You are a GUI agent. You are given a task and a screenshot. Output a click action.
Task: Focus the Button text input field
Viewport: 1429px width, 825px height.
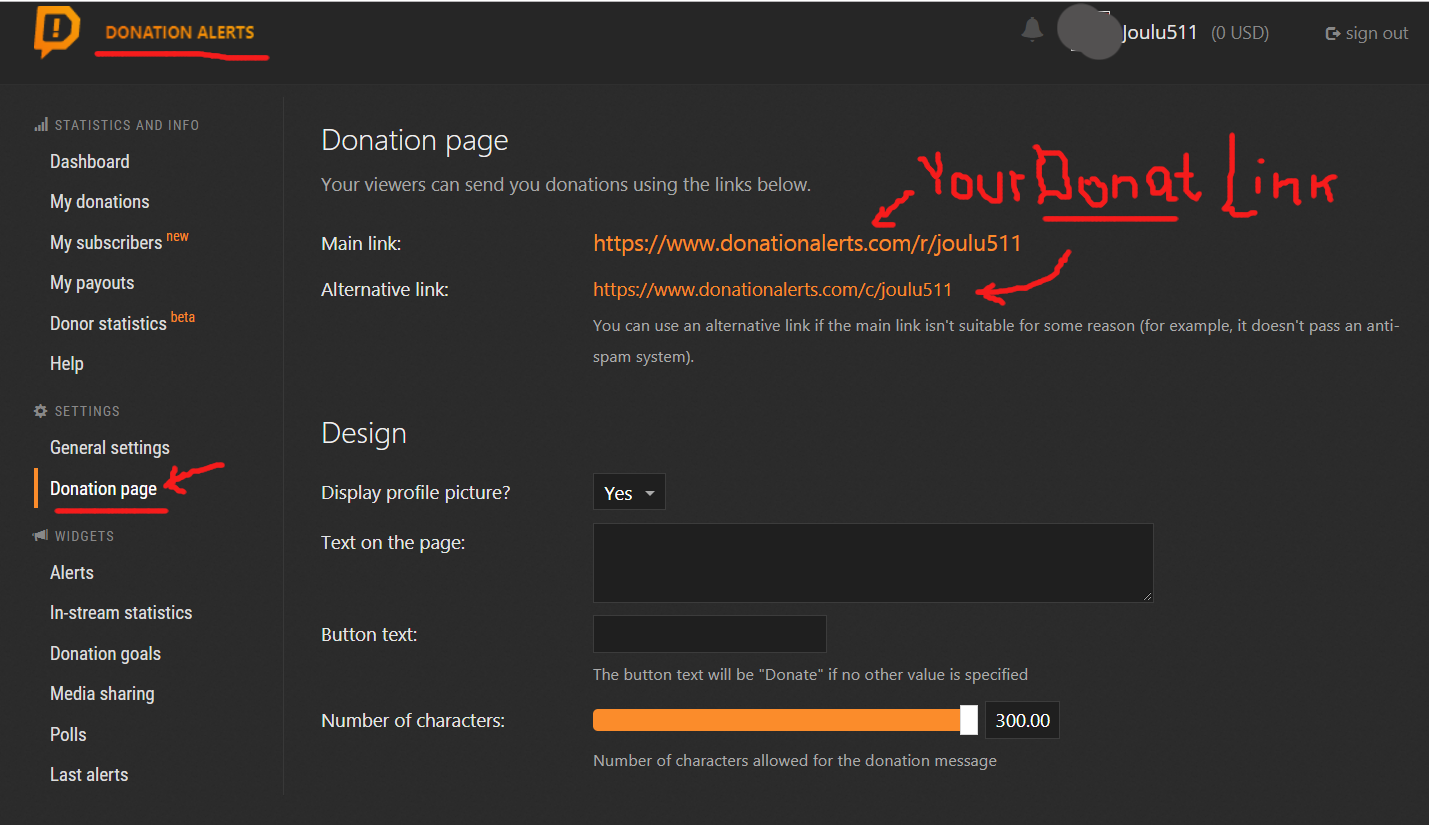coord(710,634)
